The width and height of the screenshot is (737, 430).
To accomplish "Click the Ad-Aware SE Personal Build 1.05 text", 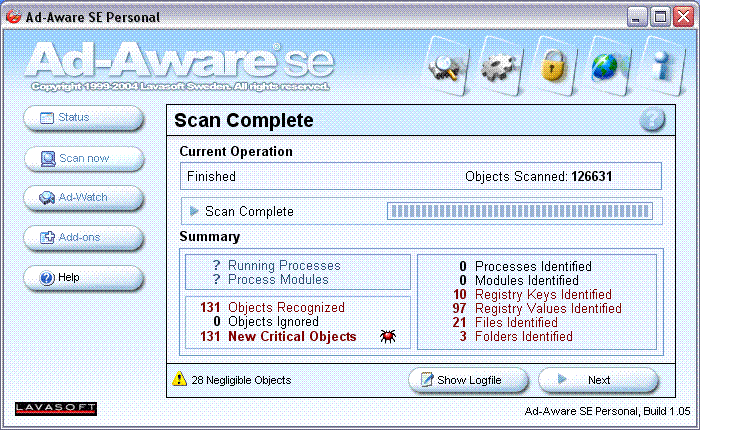I will pyautogui.click(x=607, y=411).
